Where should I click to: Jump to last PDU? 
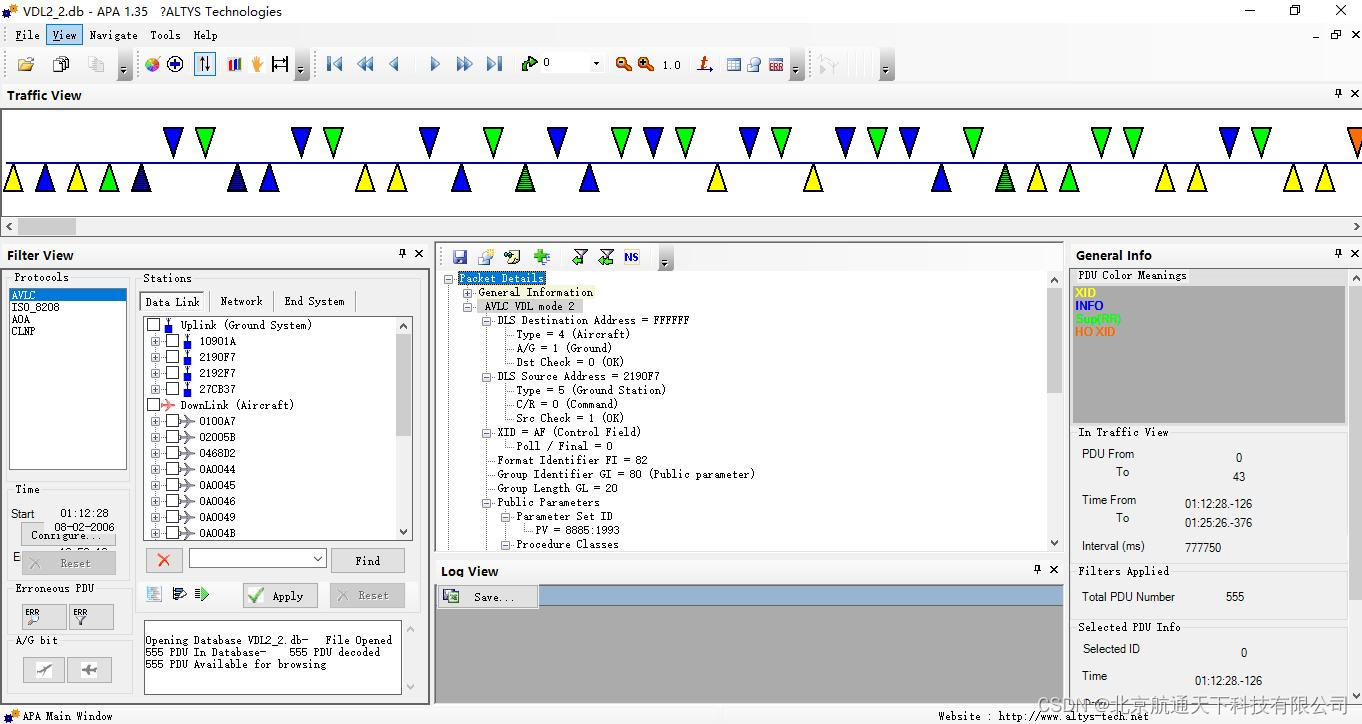click(494, 64)
